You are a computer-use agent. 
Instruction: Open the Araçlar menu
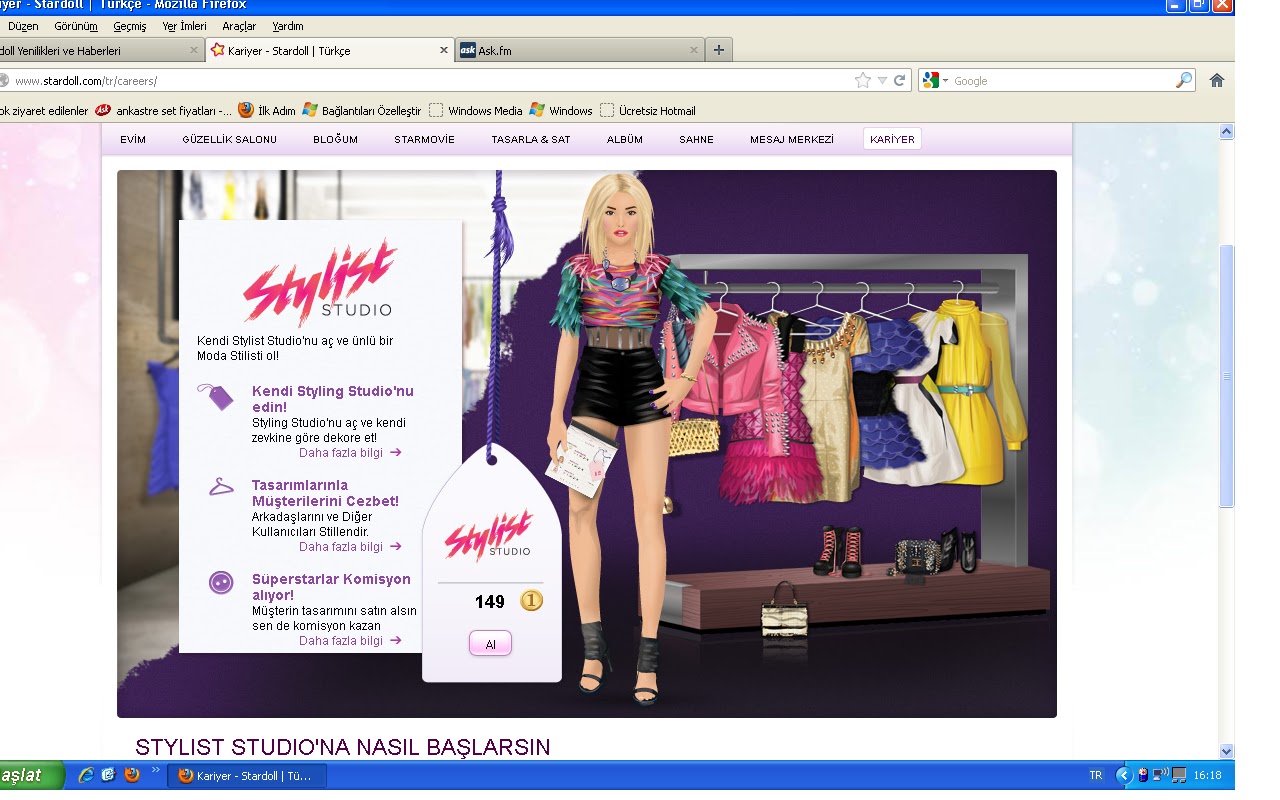pos(239,26)
